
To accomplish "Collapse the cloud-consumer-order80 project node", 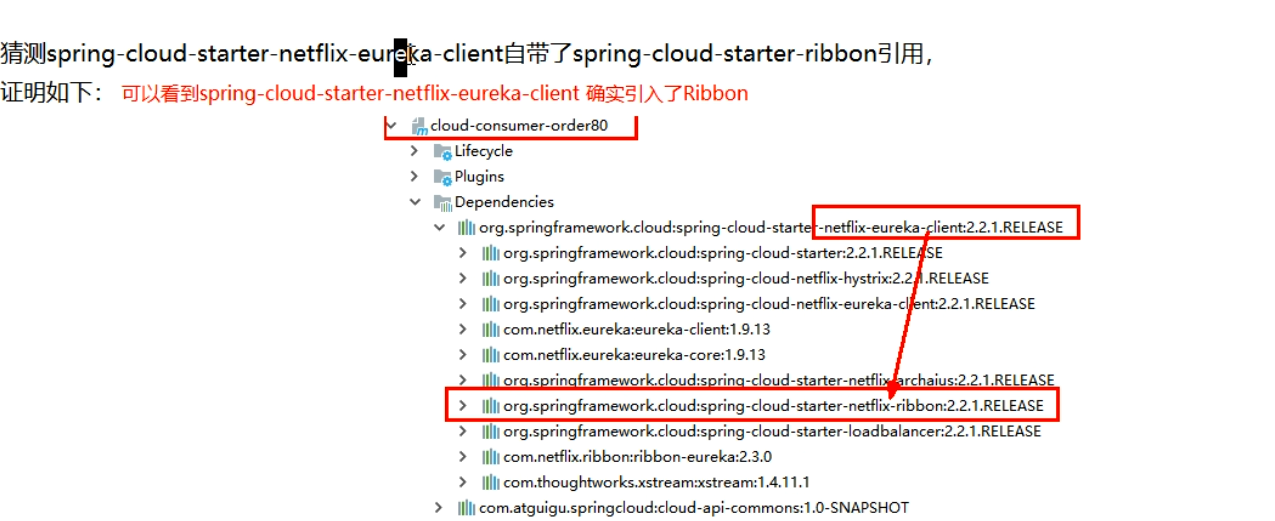I will coord(390,126).
